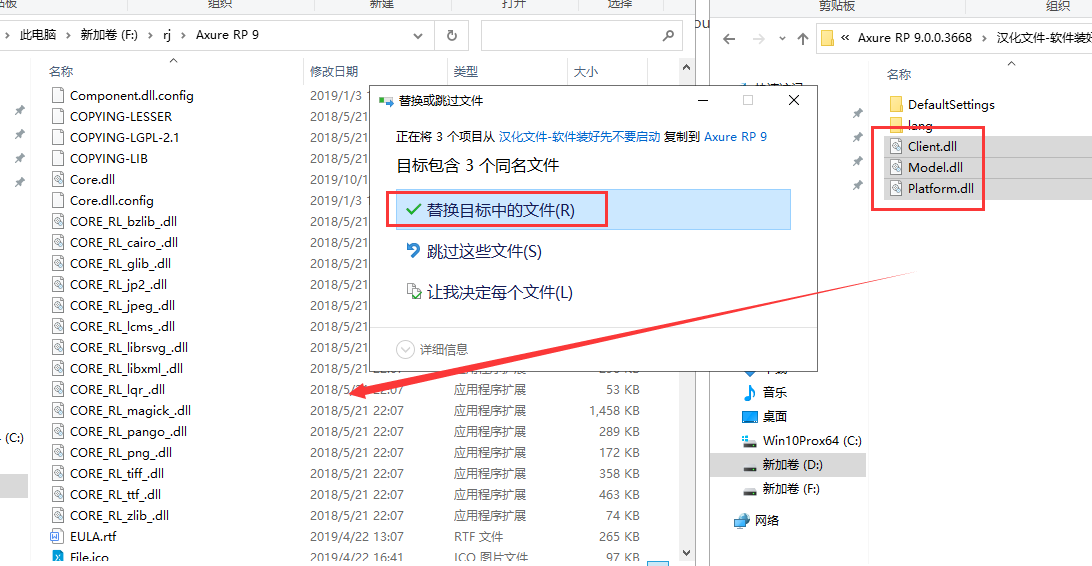Select CORE_RL_jpeg_.dll file icon
The image size is (1092, 566).
point(58,305)
